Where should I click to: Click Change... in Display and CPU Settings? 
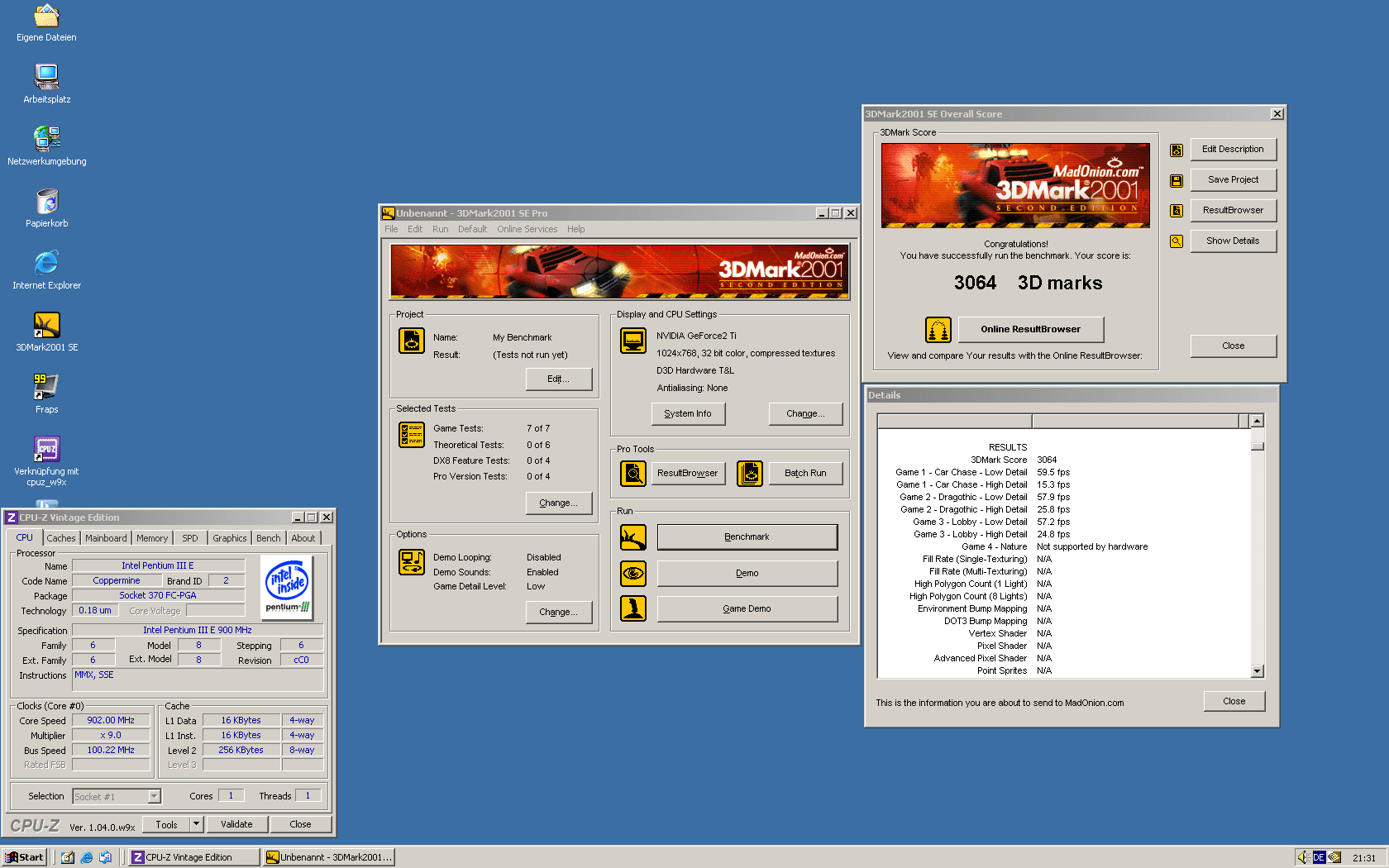(x=806, y=414)
